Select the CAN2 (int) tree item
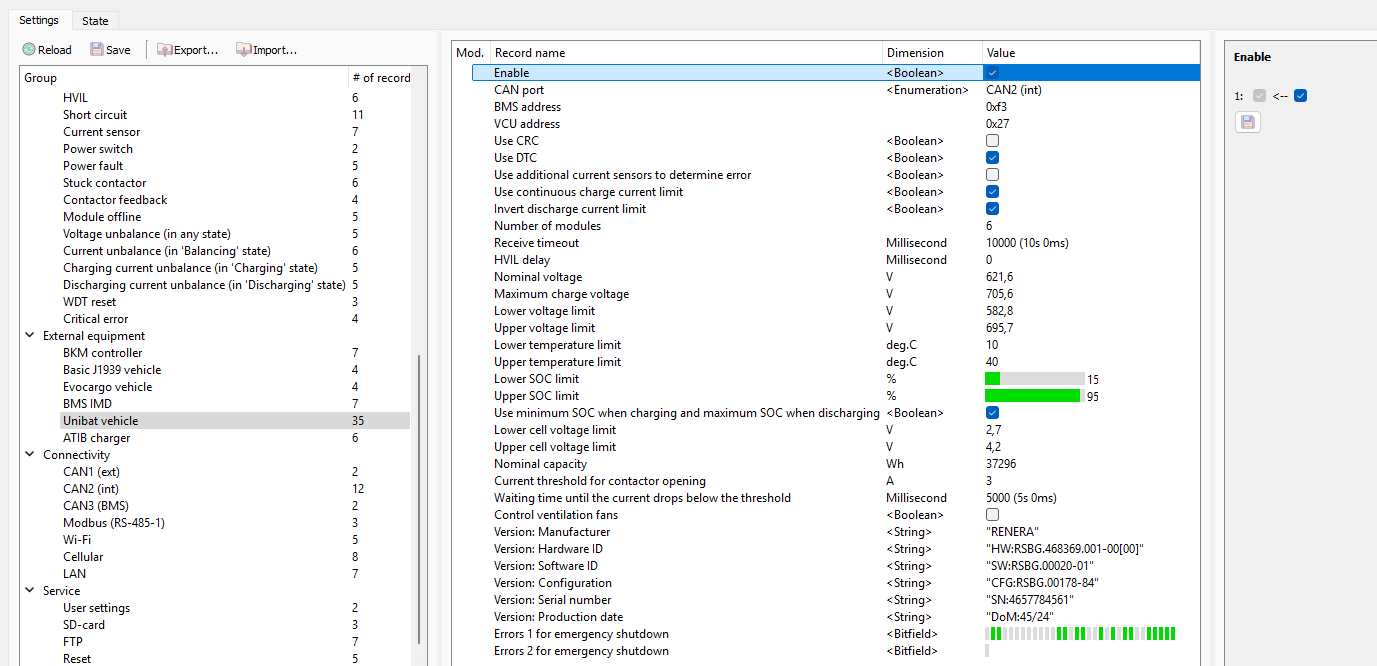Screen dimensions: 1377x666 tap(90, 489)
